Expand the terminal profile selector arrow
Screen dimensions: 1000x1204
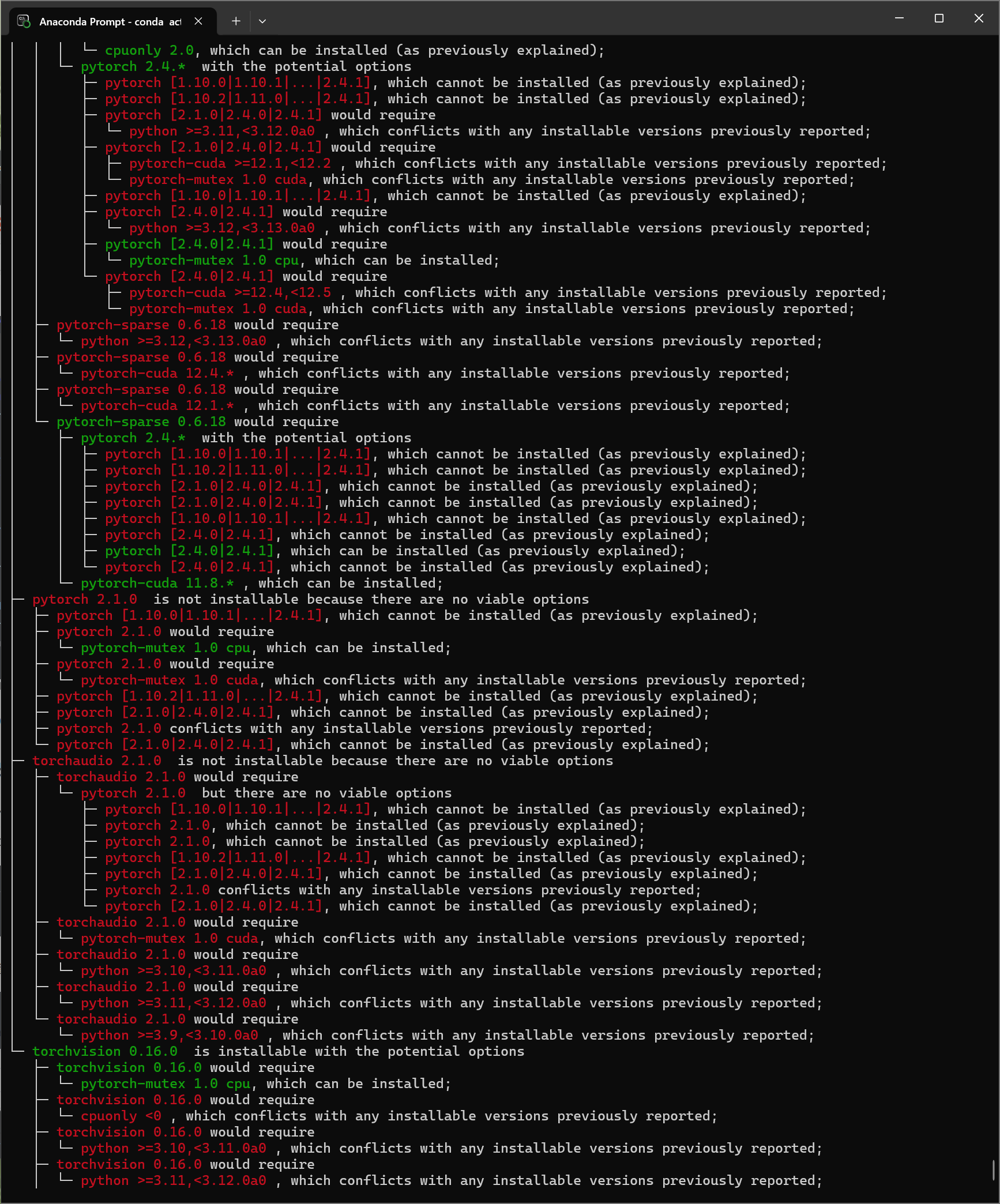263,21
